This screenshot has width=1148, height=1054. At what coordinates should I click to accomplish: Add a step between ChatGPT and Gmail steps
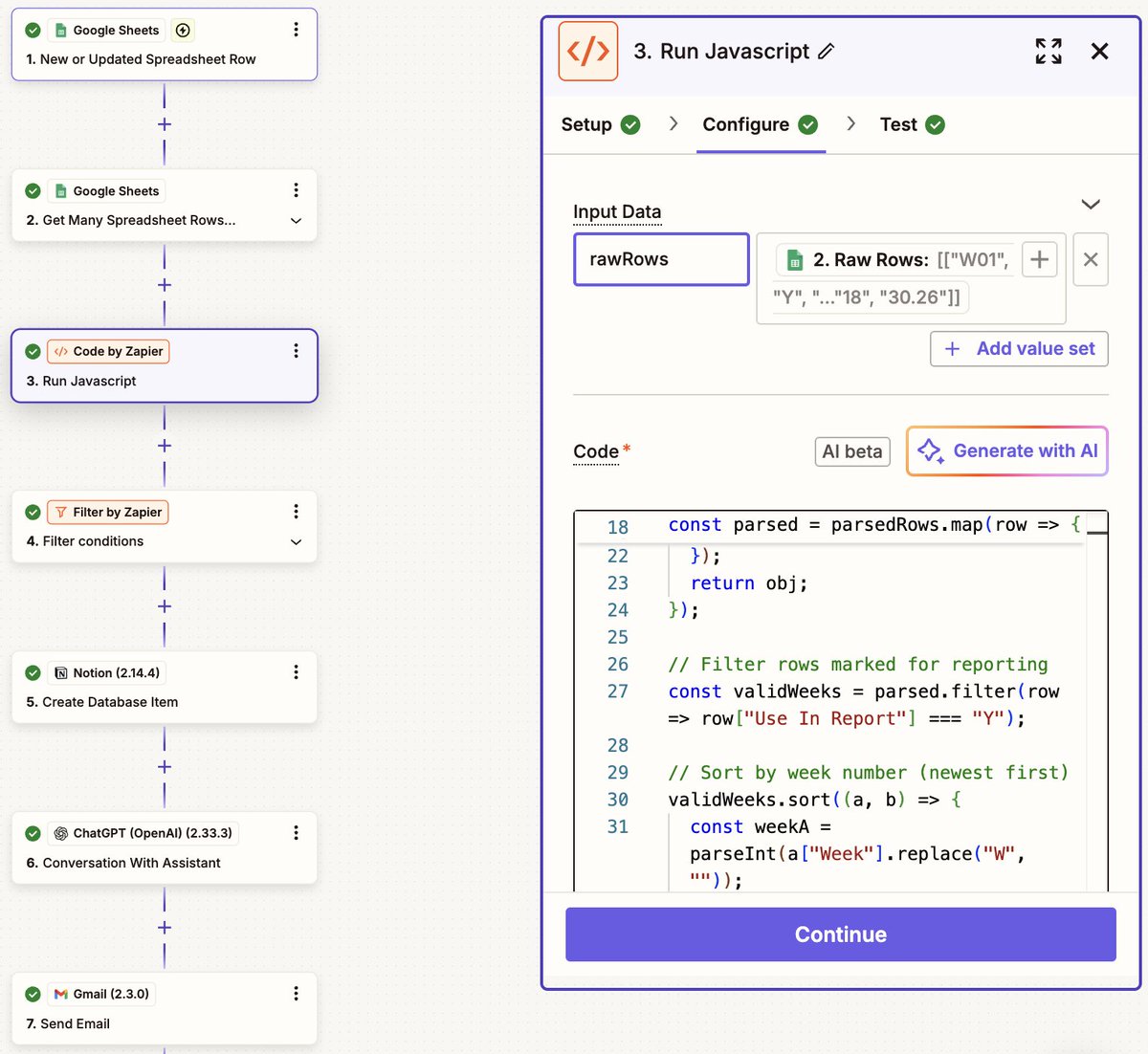point(165,928)
